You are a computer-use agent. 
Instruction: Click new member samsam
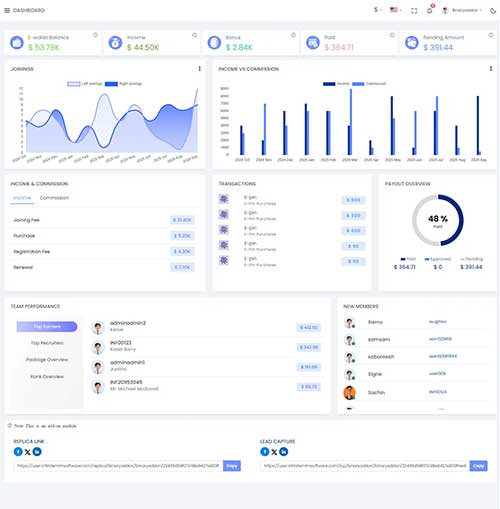pos(379,340)
